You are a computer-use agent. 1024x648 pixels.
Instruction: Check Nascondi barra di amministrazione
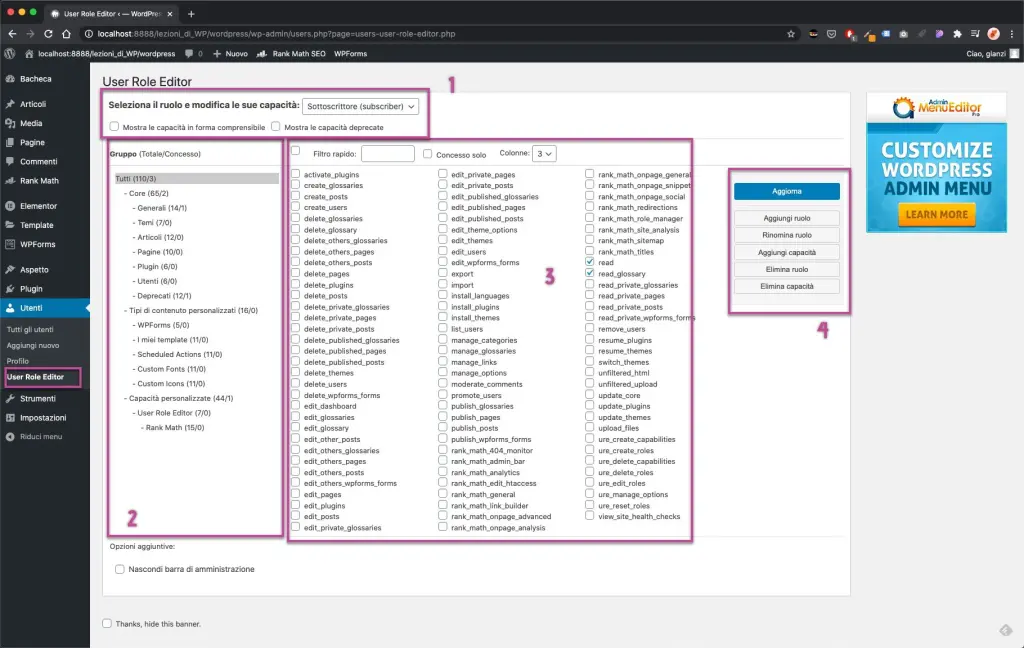point(120,569)
